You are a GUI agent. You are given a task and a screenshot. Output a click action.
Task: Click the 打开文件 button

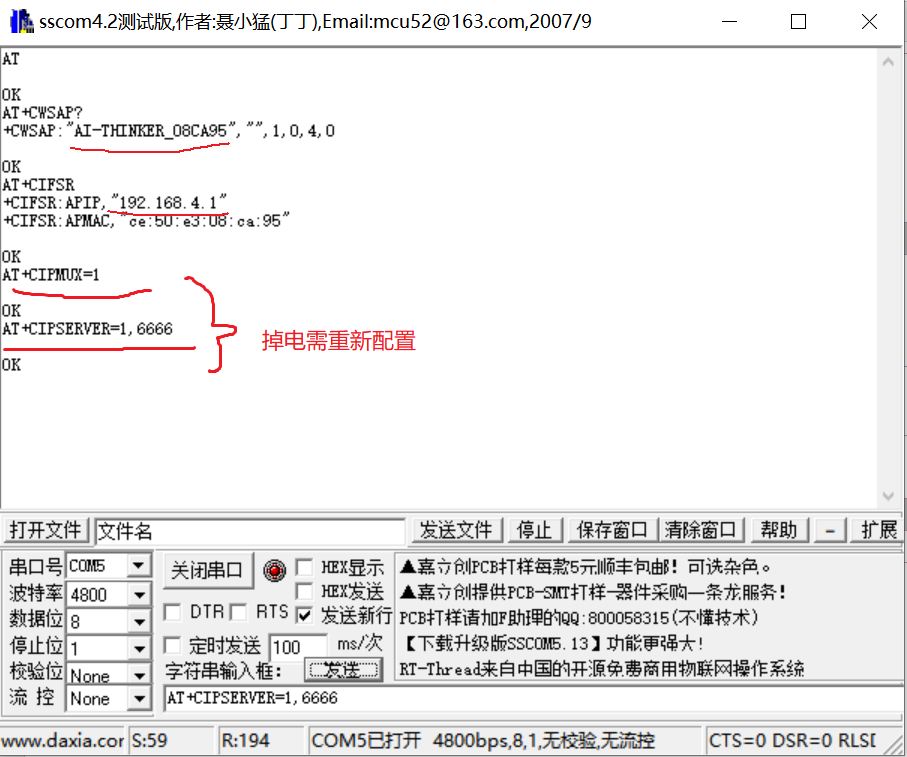pos(45,530)
